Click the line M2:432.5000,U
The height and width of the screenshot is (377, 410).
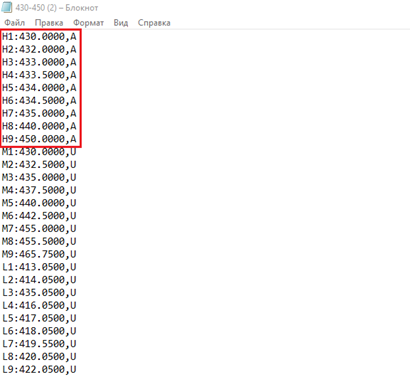39,164
